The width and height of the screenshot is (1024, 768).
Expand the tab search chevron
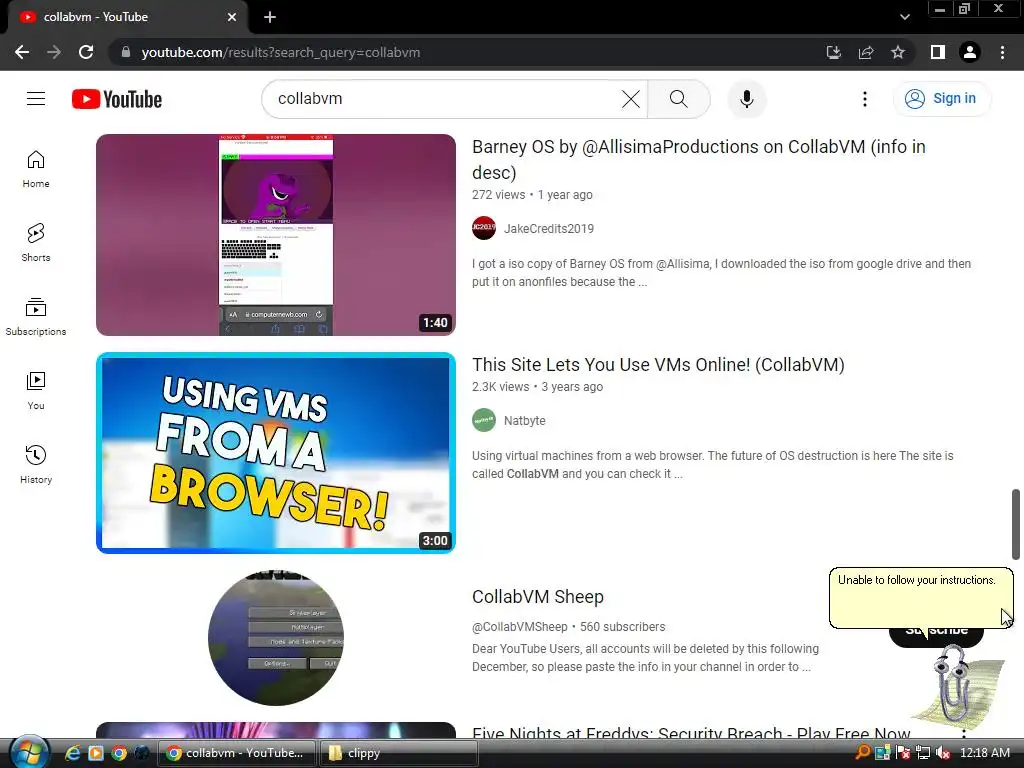[x=904, y=17]
